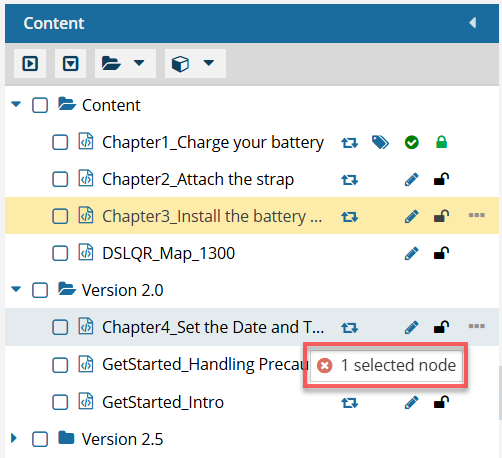This screenshot has height=458, width=502.
Task: Tick the checkbox for Chapter2_Attach the strap
Action: pyautogui.click(x=60, y=179)
